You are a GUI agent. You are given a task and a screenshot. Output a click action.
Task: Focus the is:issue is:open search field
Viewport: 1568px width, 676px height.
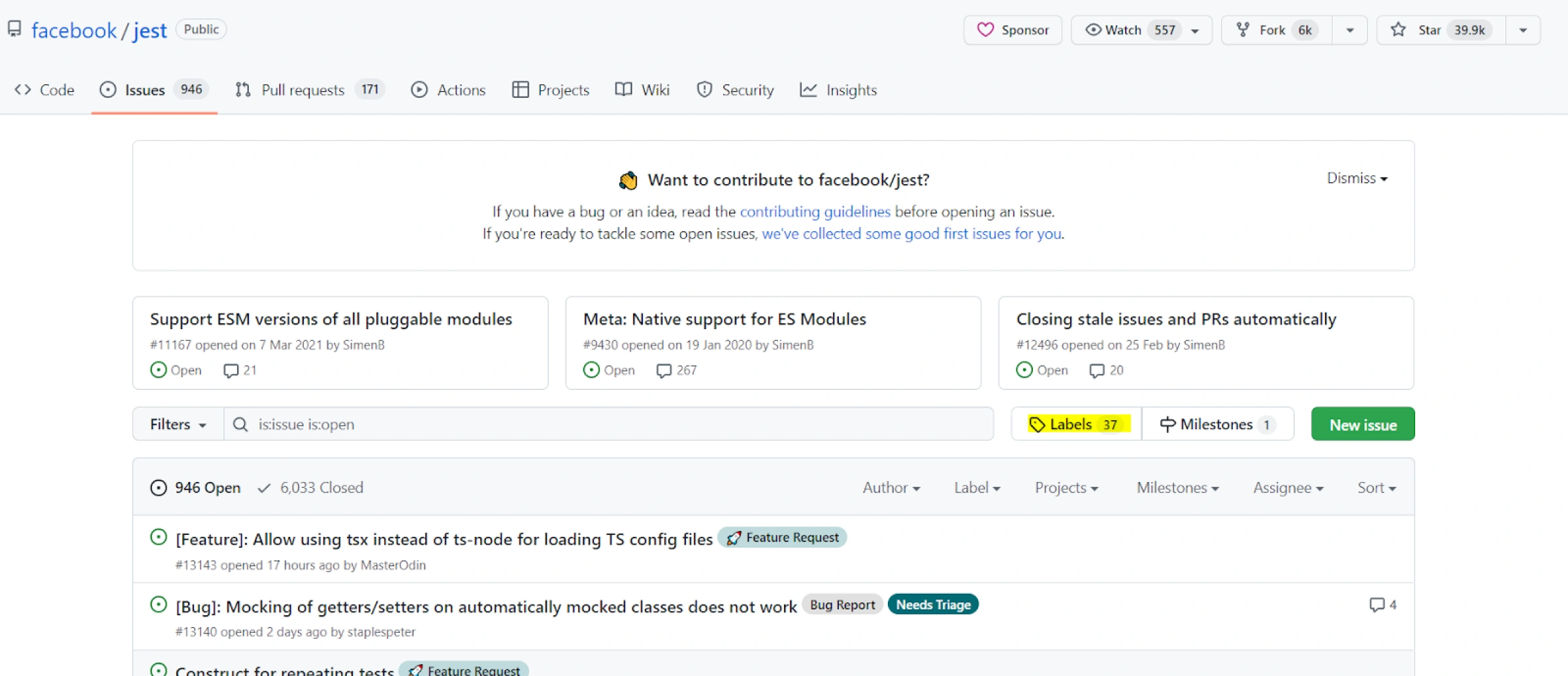click(x=614, y=425)
